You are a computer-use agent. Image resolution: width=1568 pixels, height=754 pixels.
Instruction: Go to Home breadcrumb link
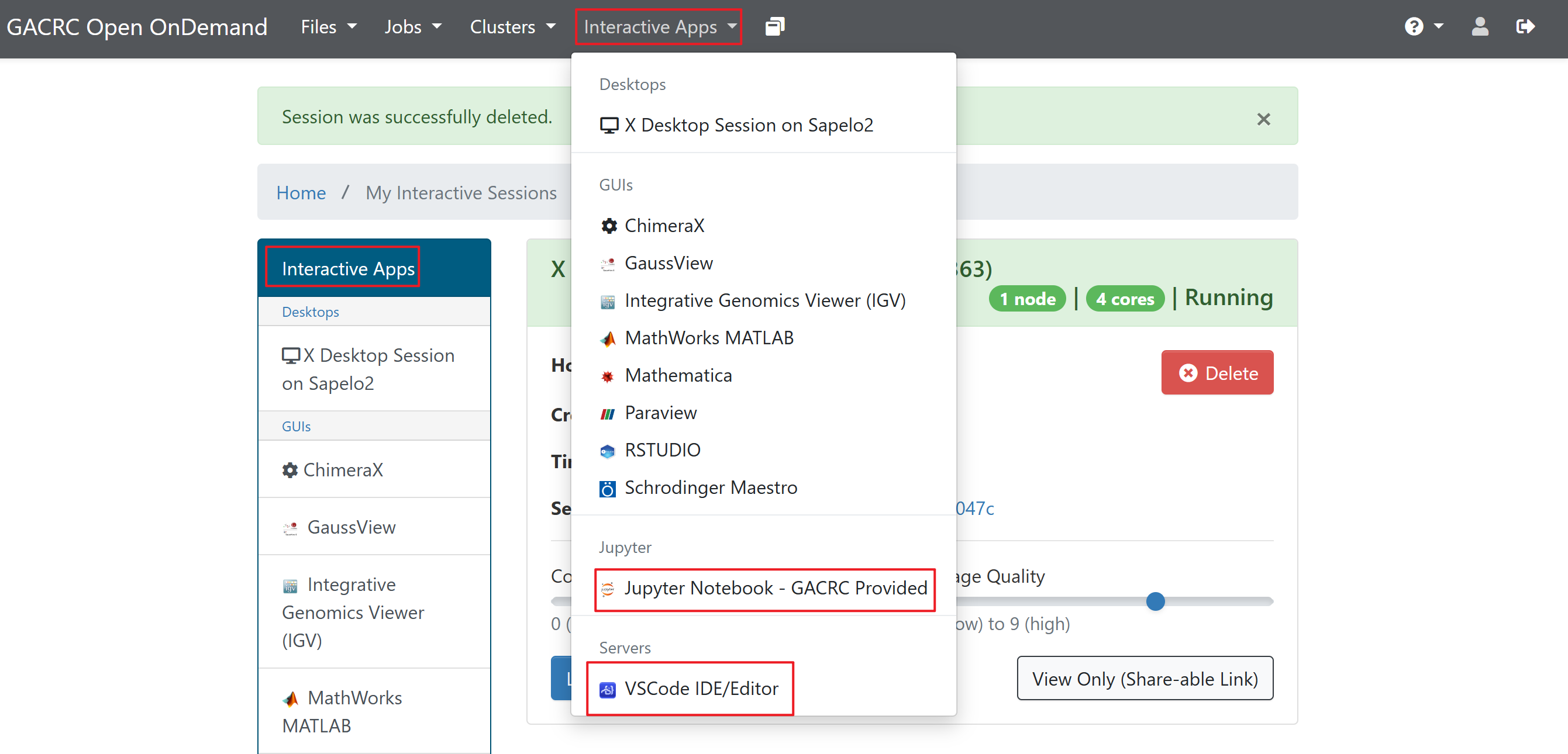click(x=301, y=192)
